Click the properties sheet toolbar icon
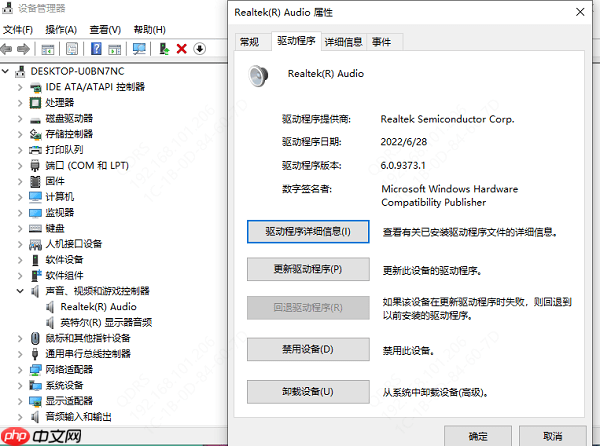 coord(72,49)
